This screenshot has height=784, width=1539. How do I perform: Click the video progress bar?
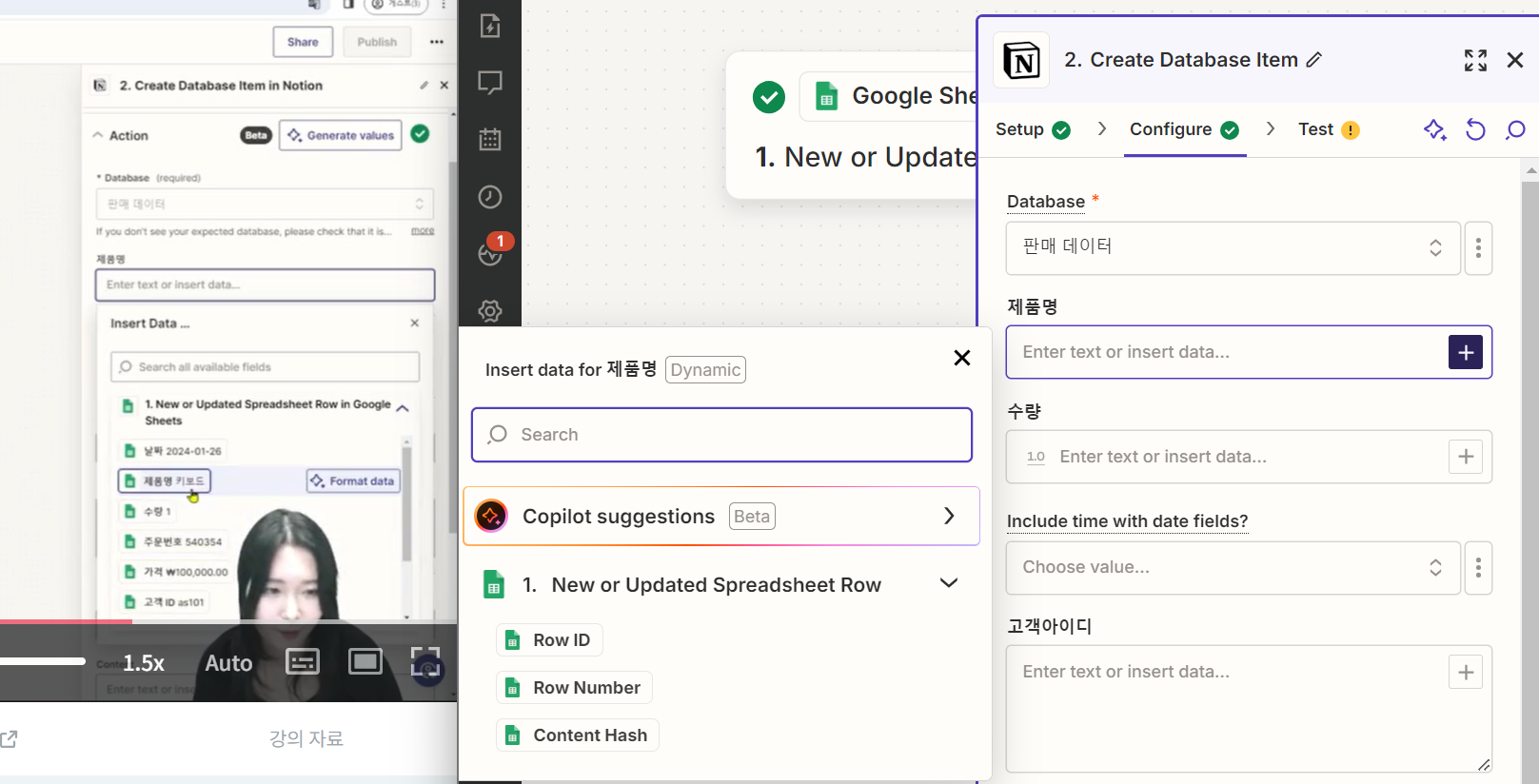coord(228,621)
